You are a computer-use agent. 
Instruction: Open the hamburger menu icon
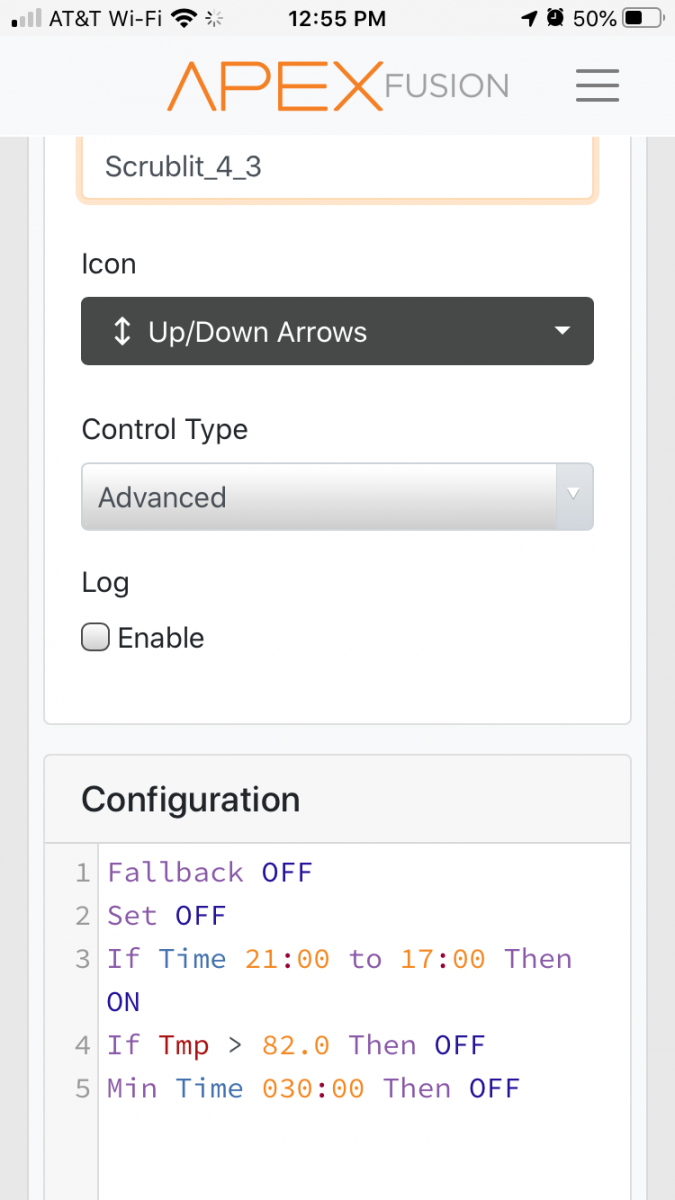(x=597, y=85)
